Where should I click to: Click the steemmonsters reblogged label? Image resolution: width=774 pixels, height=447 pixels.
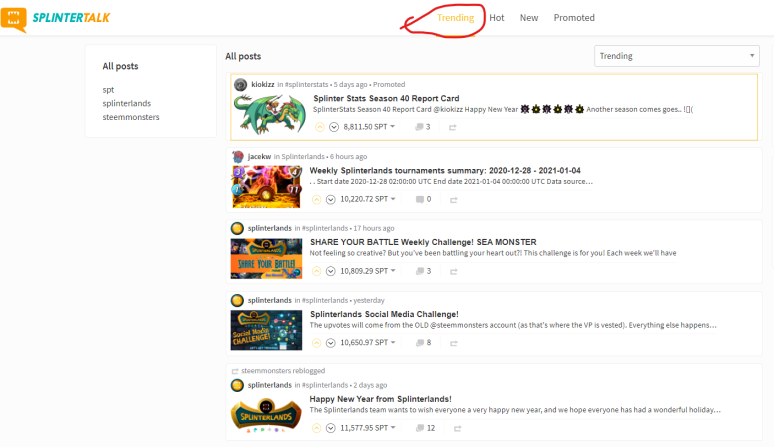coord(283,371)
